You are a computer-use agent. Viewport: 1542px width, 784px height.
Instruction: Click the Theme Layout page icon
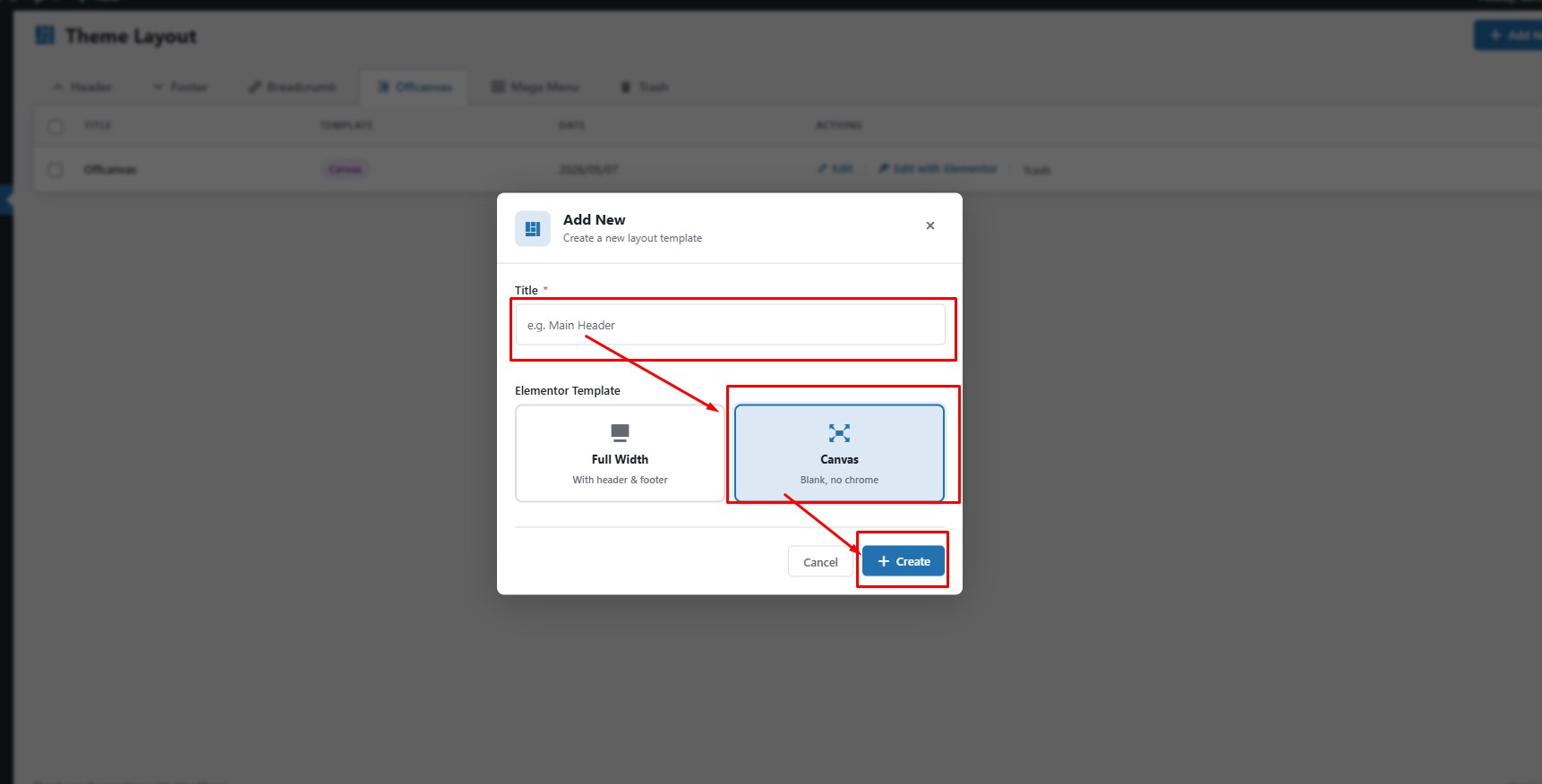[45, 36]
